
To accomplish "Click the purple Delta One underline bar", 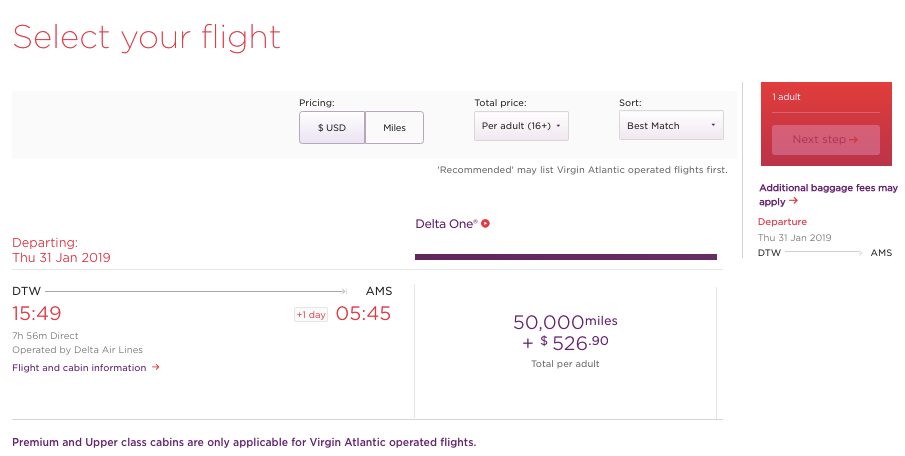I will point(566,257).
